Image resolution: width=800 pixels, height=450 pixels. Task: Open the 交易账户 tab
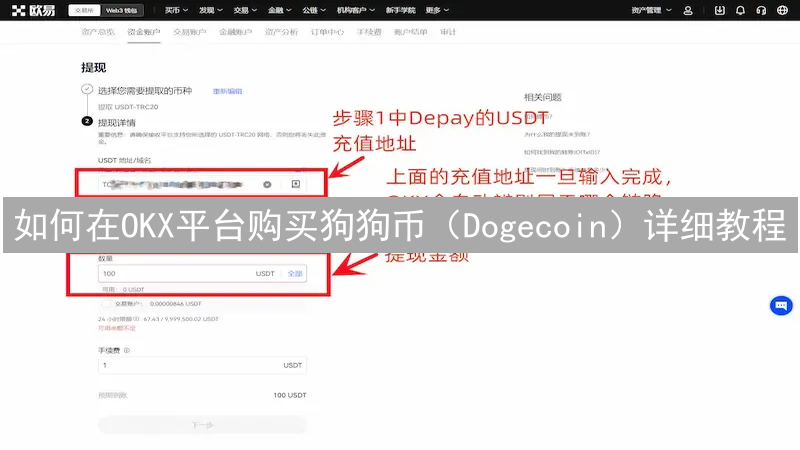[x=189, y=32]
